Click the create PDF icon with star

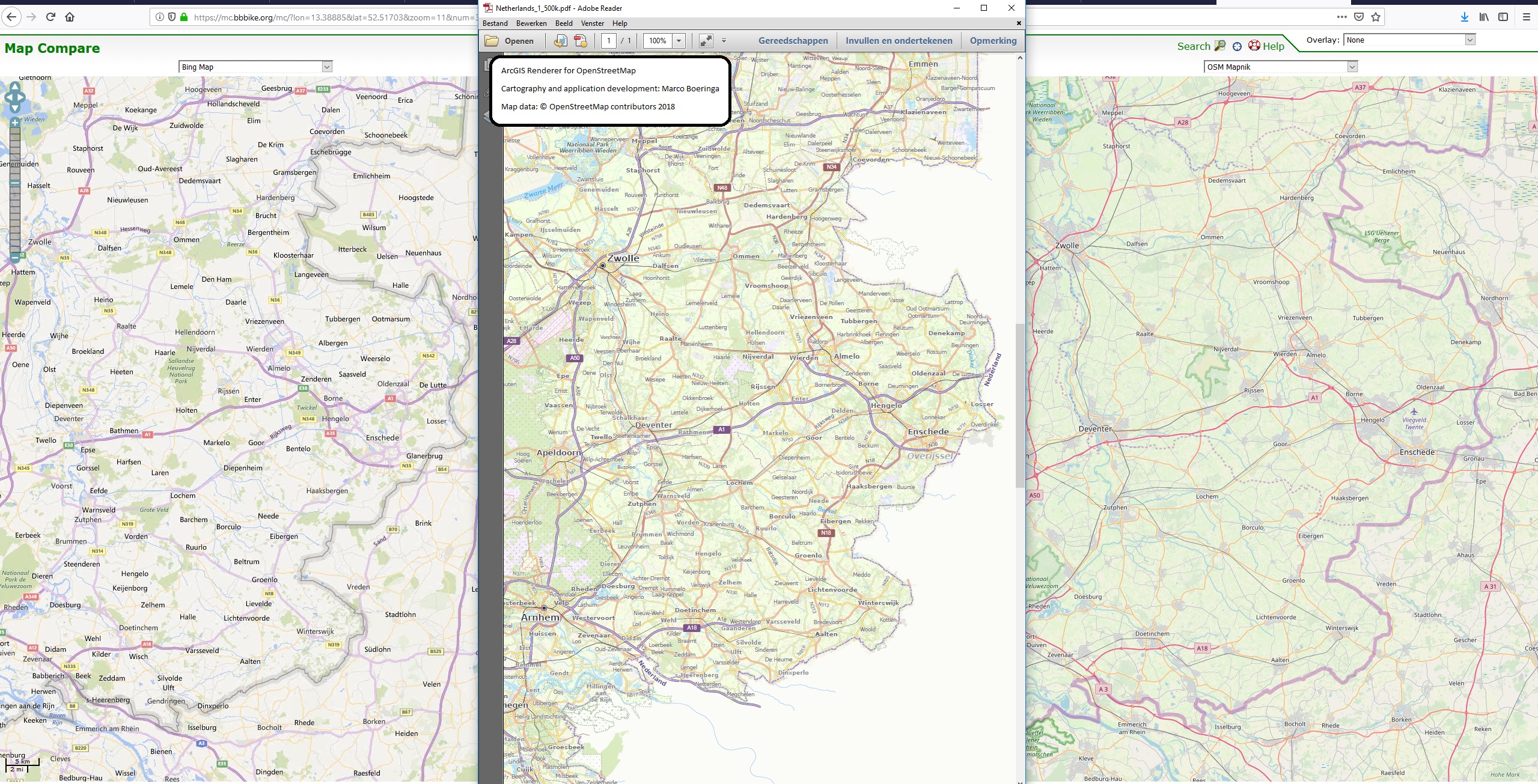[x=580, y=41]
